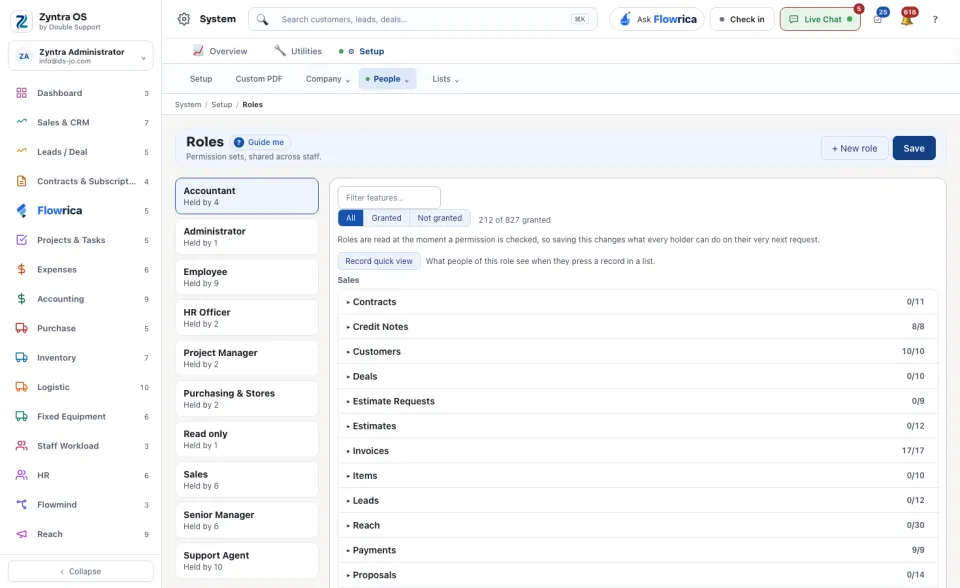This screenshot has height=588, width=960.
Task: Open the System settings gear icon
Action: (184, 19)
